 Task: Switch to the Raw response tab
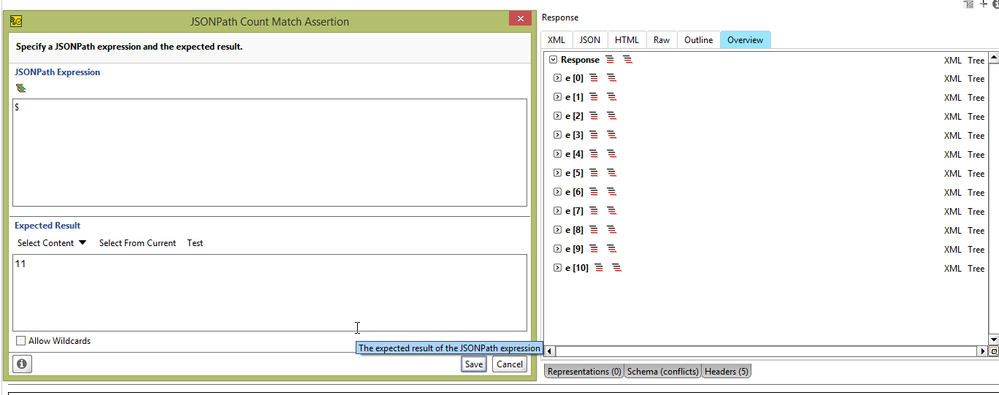pyautogui.click(x=662, y=40)
